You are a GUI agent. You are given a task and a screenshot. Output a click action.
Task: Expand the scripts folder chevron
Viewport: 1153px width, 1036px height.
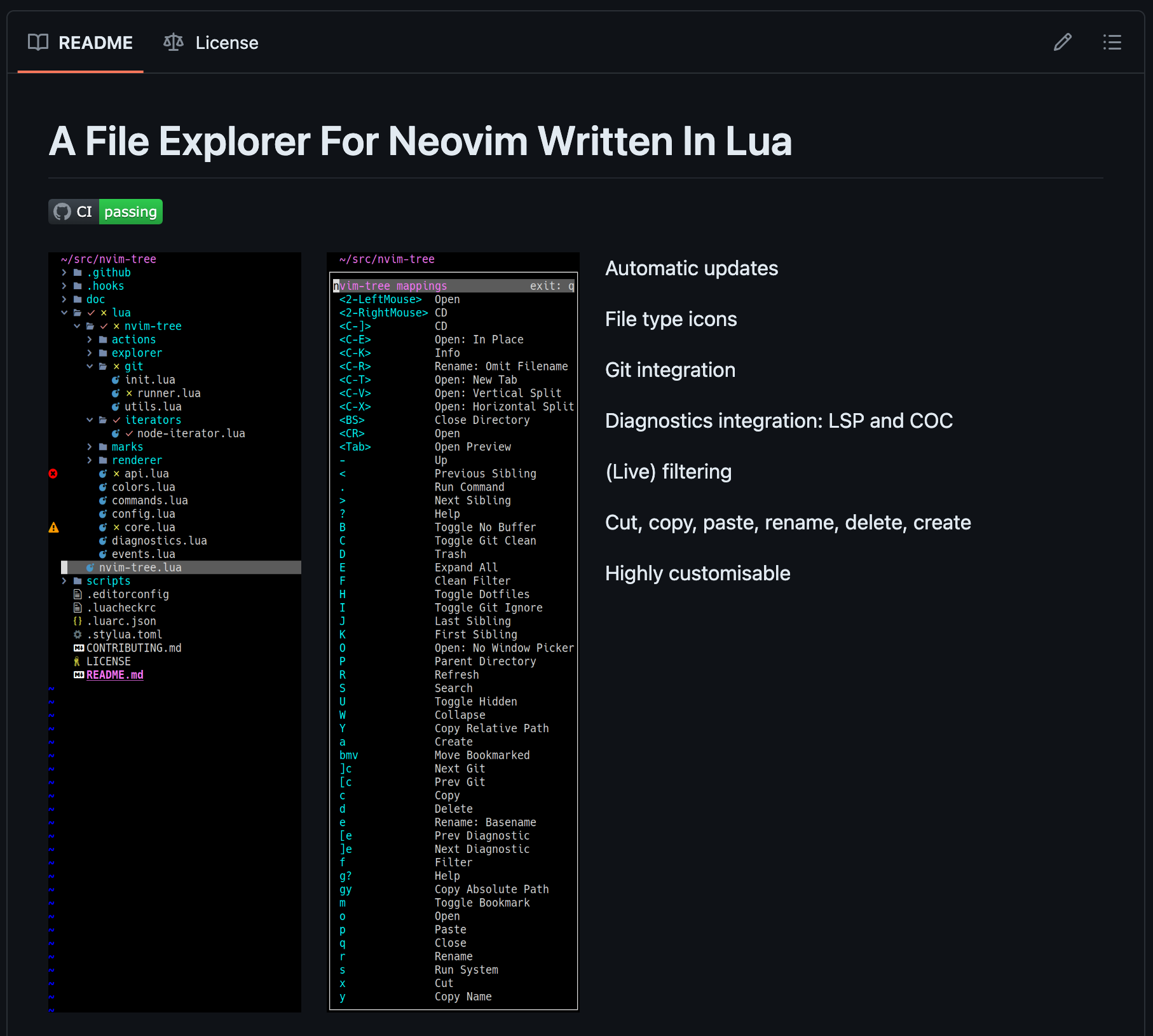click(x=64, y=581)
